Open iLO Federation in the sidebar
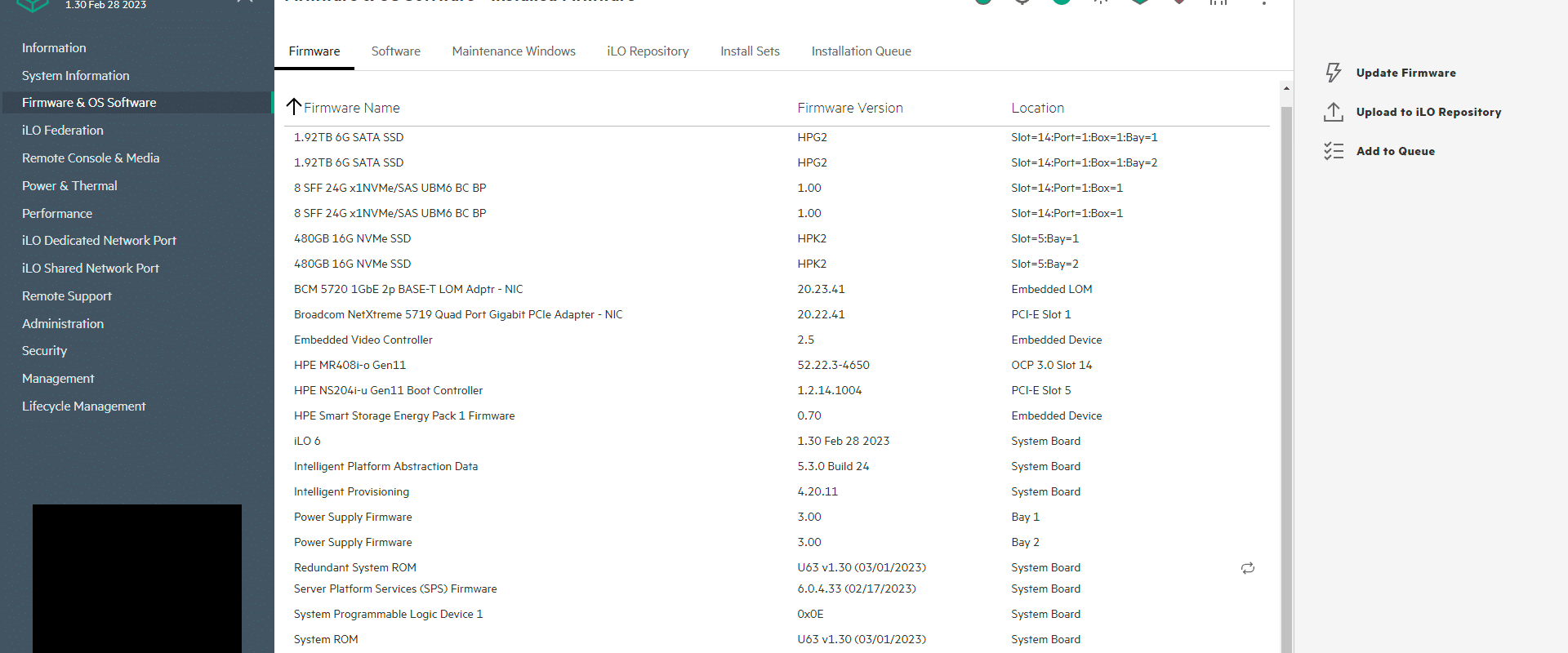 [63, 131]
